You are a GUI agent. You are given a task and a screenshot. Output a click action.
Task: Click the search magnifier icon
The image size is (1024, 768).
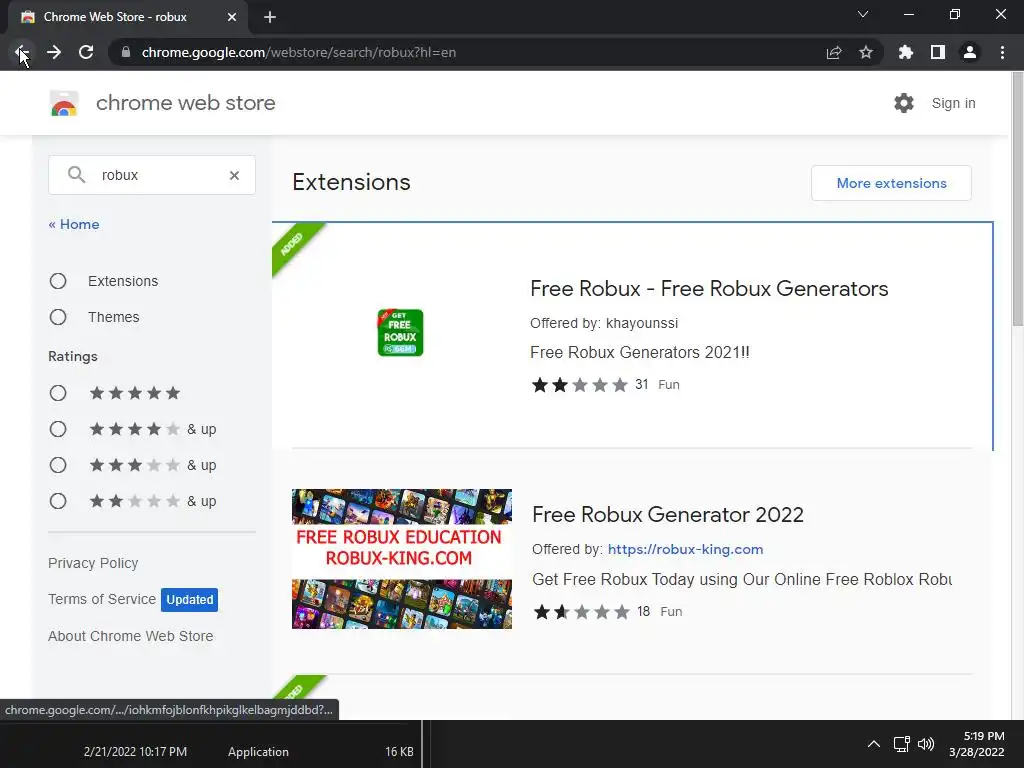(x=76, y=174)
